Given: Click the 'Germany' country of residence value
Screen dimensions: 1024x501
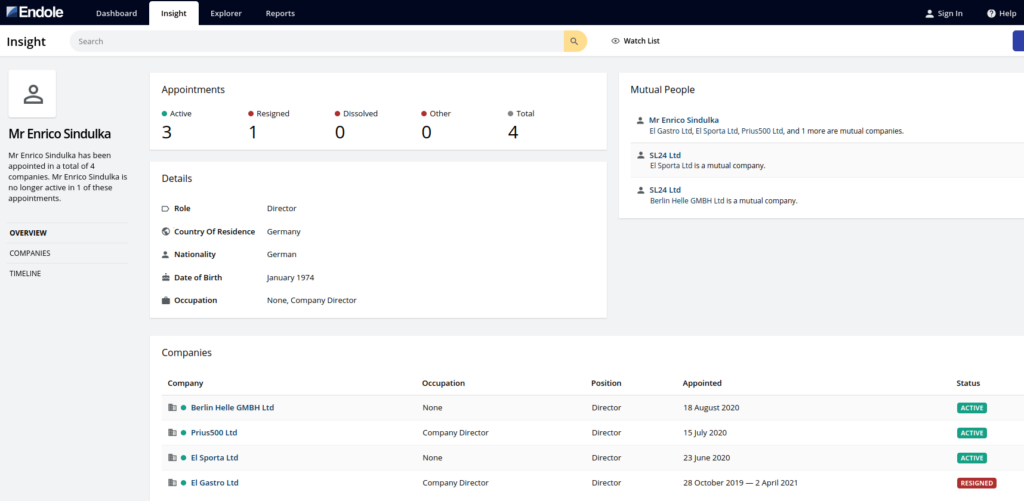Looking at the screenshot, I should [284, 231].
